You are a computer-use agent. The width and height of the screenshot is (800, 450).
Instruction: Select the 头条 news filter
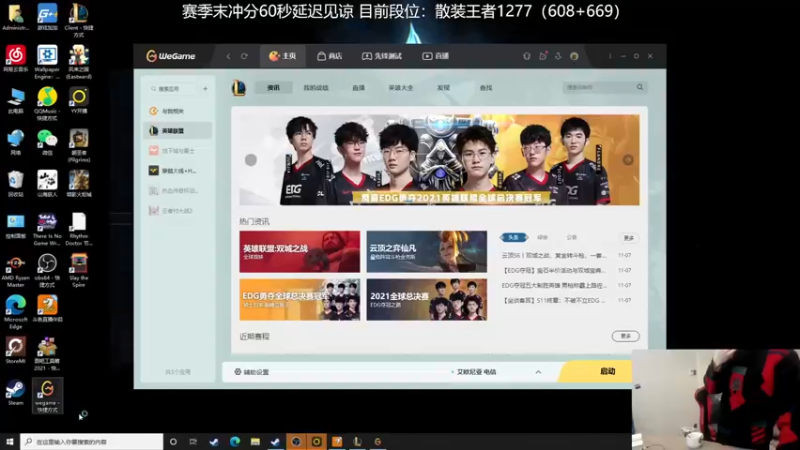[514, 237]
